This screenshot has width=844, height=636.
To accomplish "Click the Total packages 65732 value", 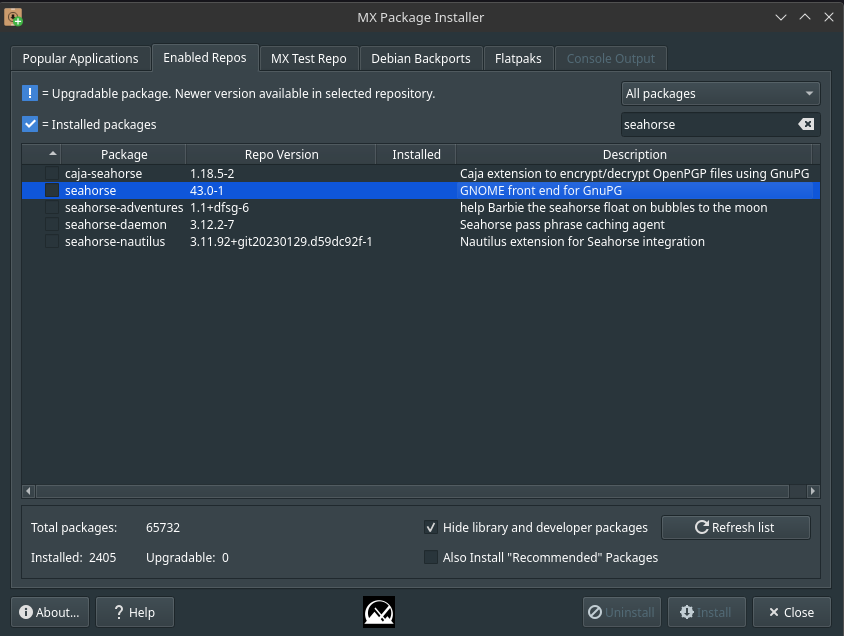I will [163, 527].
